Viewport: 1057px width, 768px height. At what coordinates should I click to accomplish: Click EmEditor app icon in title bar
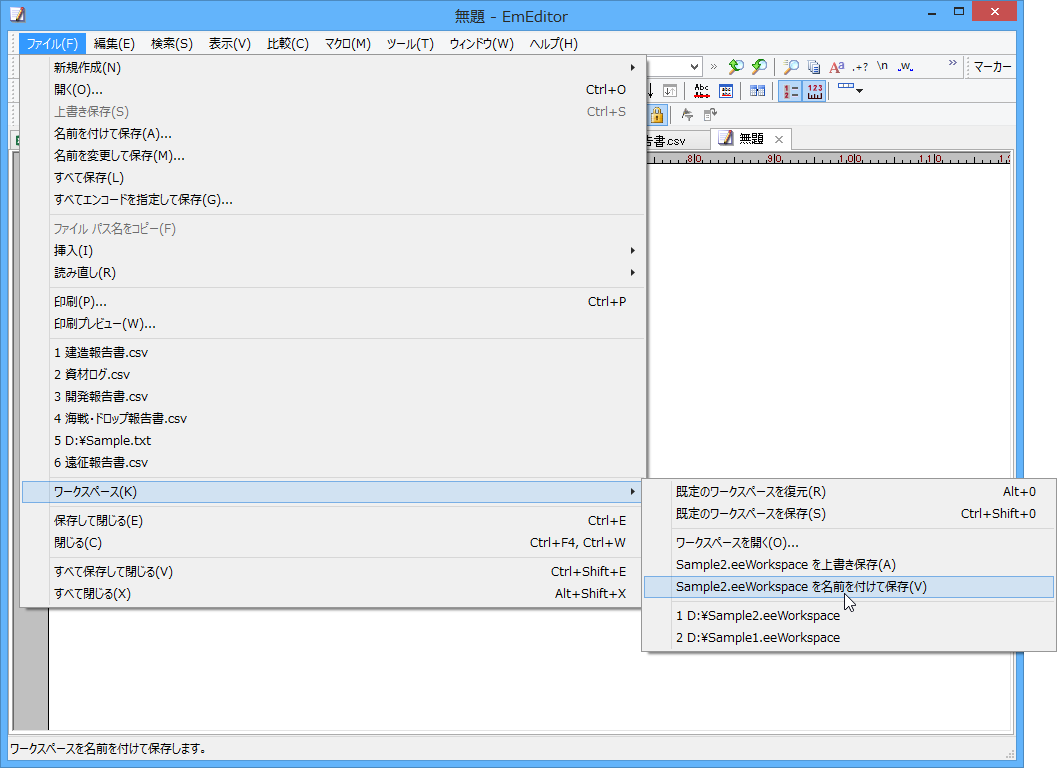pos(18,13)
